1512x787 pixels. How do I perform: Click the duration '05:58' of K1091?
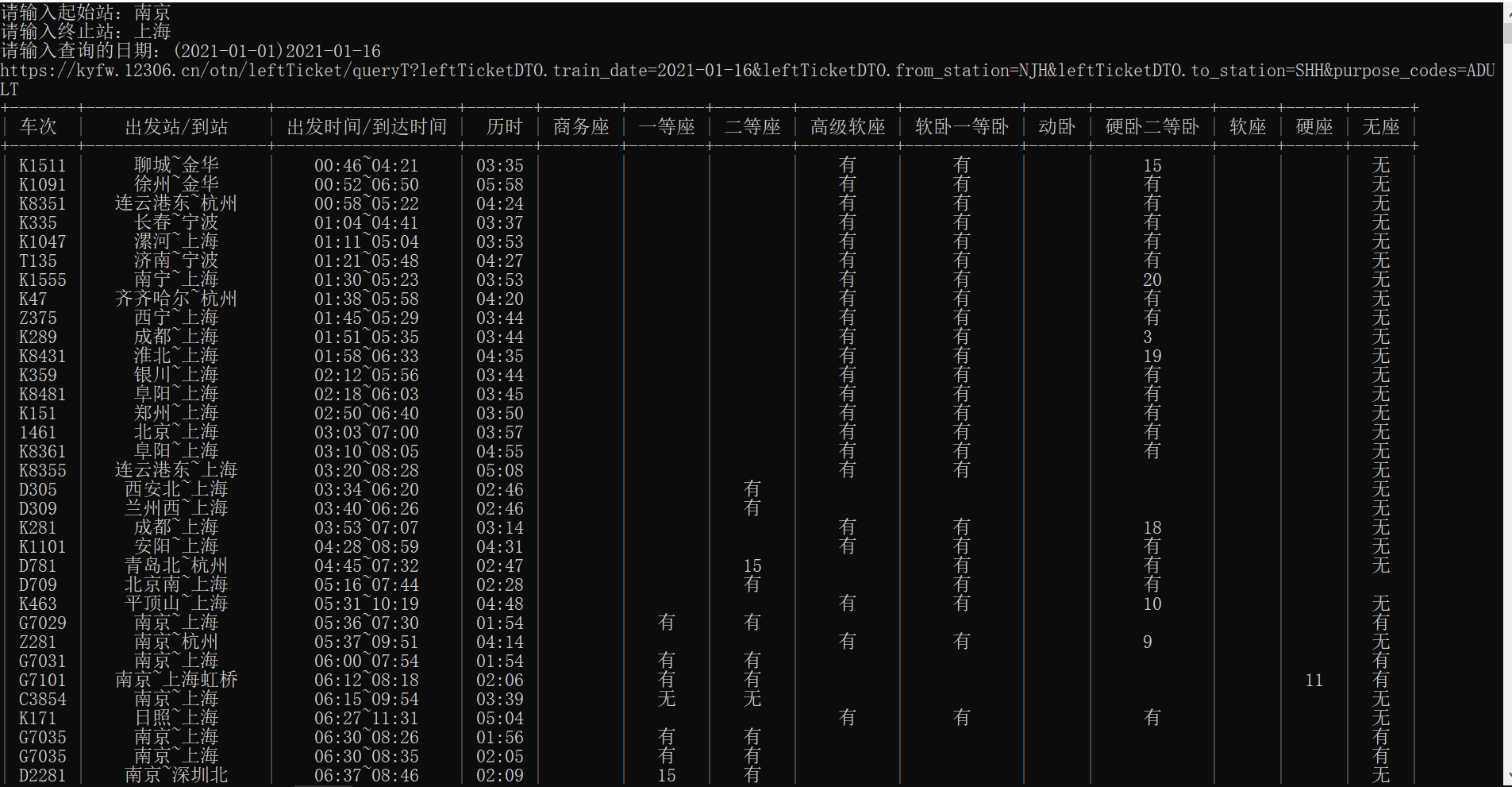pos(500,184)
